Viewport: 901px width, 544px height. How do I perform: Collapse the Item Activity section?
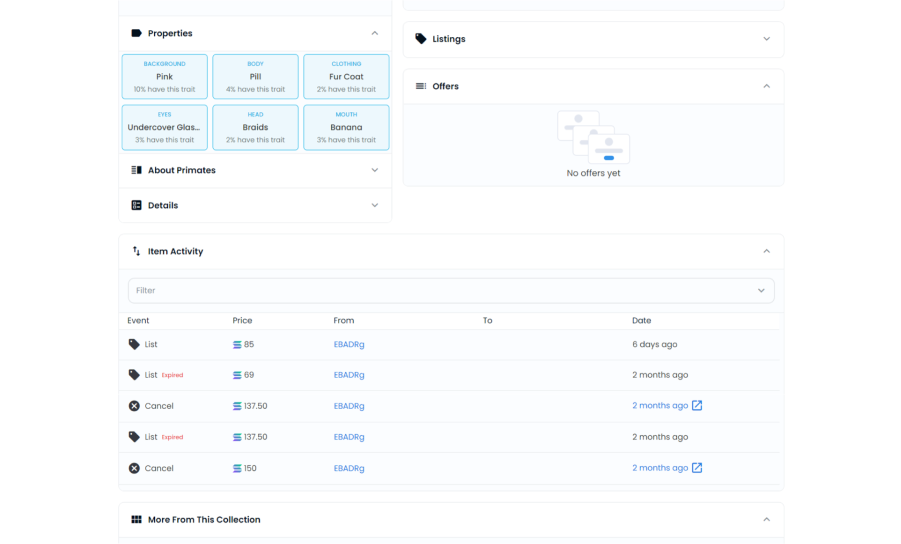[767, 251]
